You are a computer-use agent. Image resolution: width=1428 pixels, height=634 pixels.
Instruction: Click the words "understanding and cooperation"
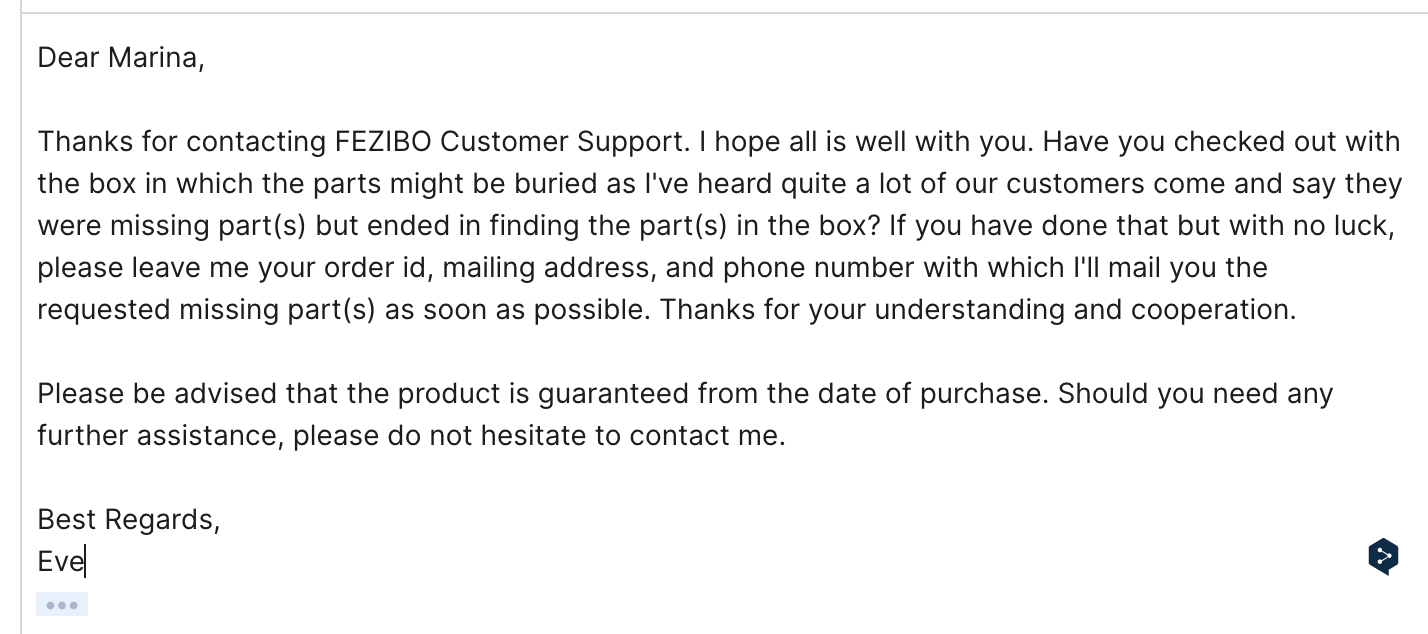pos(1084,310)
